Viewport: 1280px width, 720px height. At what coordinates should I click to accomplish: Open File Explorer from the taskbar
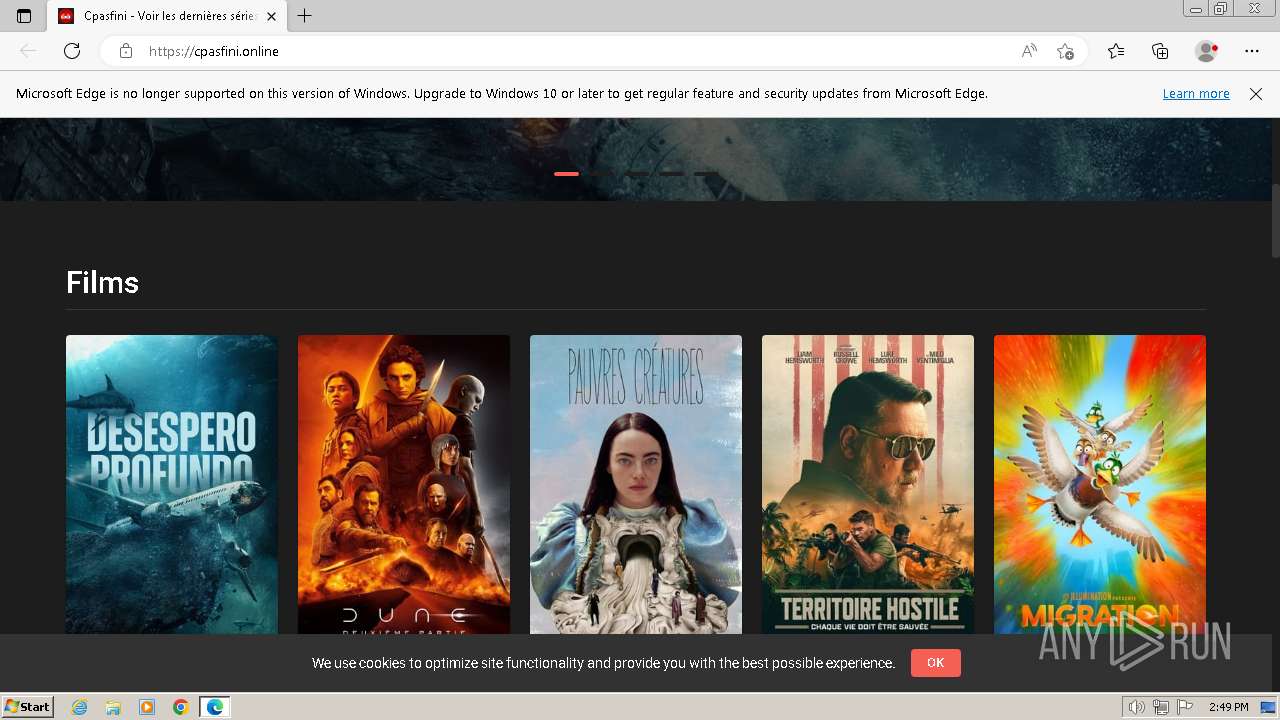click(113, 707)
